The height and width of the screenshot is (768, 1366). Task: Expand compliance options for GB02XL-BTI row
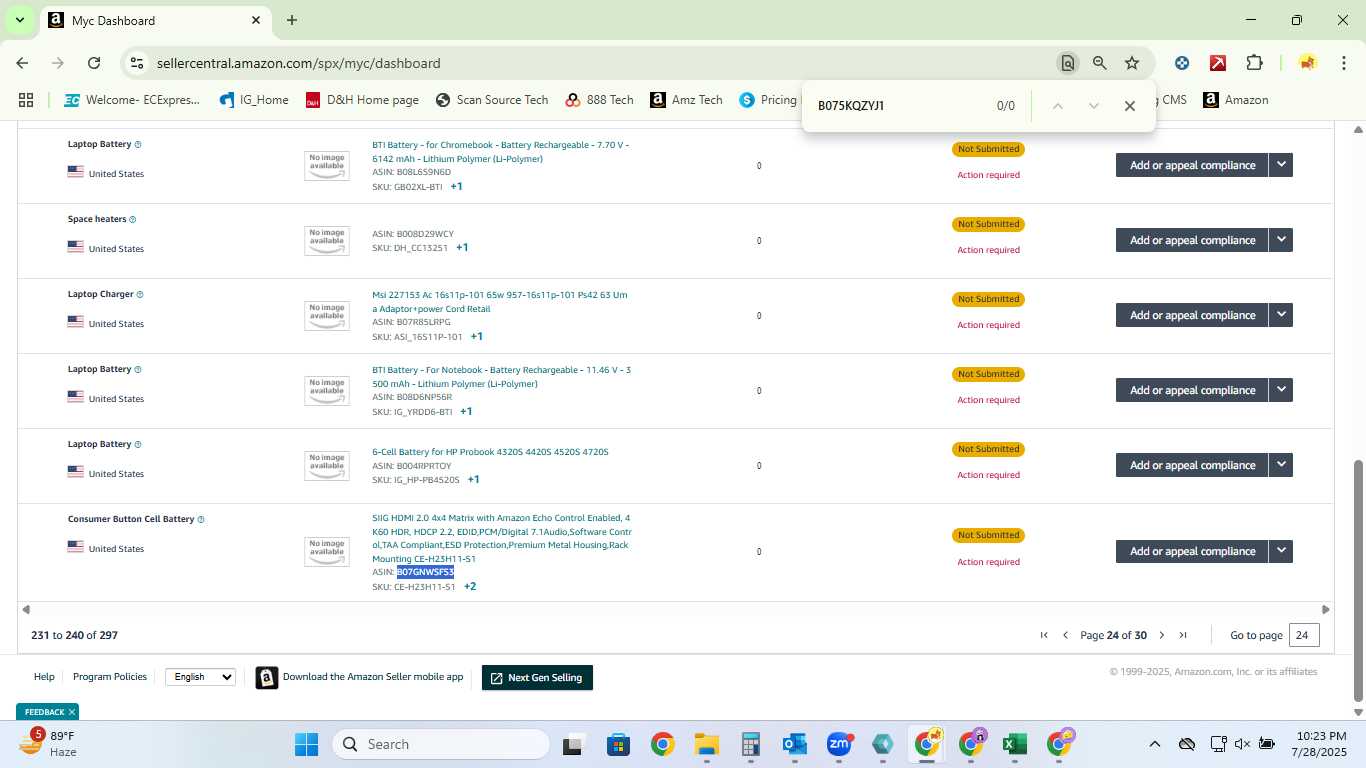[1281, 165]
